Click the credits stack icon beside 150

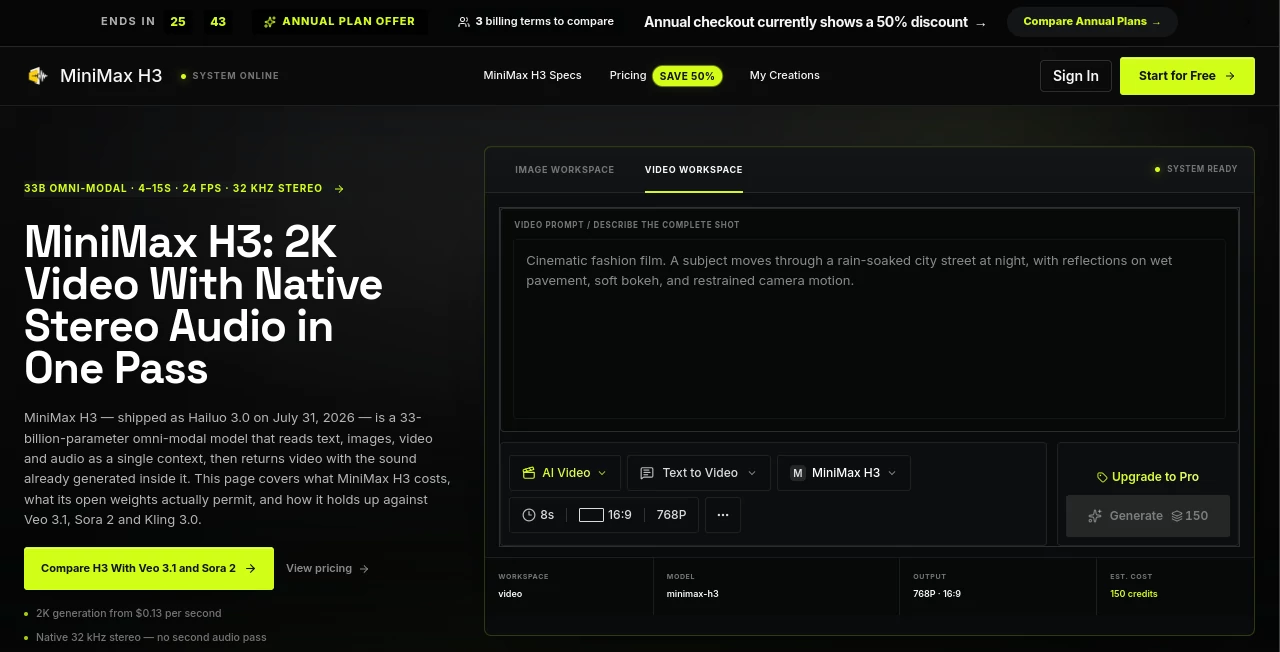pos(1177,516)
